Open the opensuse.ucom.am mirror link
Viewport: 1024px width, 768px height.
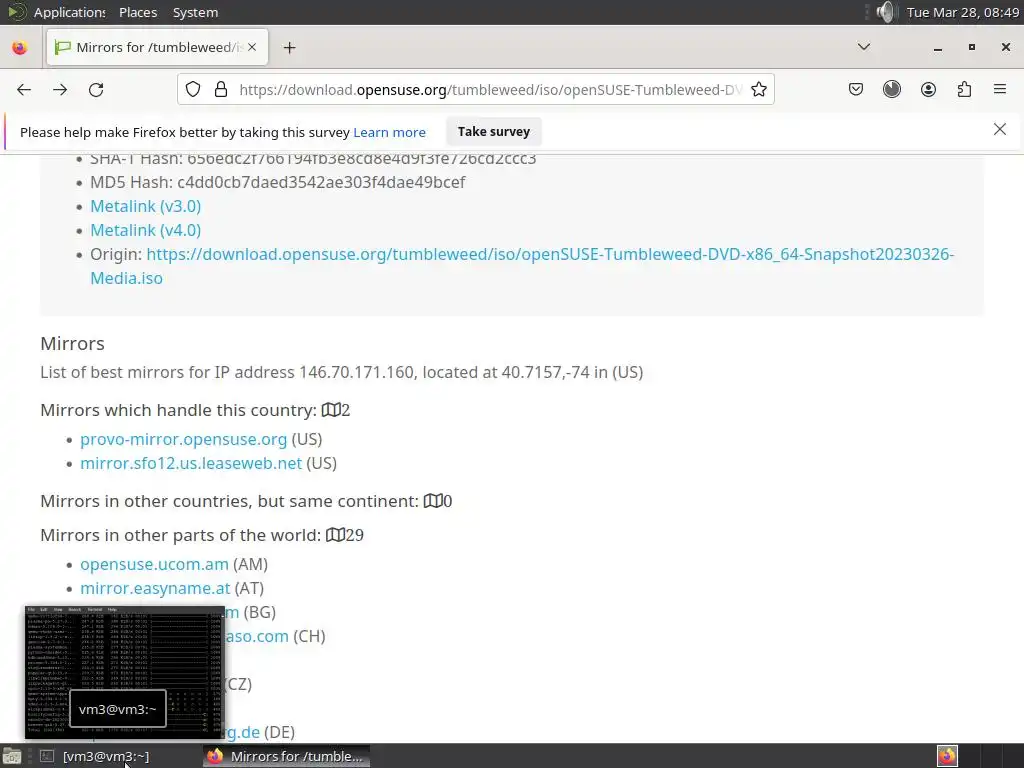click(154, 564)
